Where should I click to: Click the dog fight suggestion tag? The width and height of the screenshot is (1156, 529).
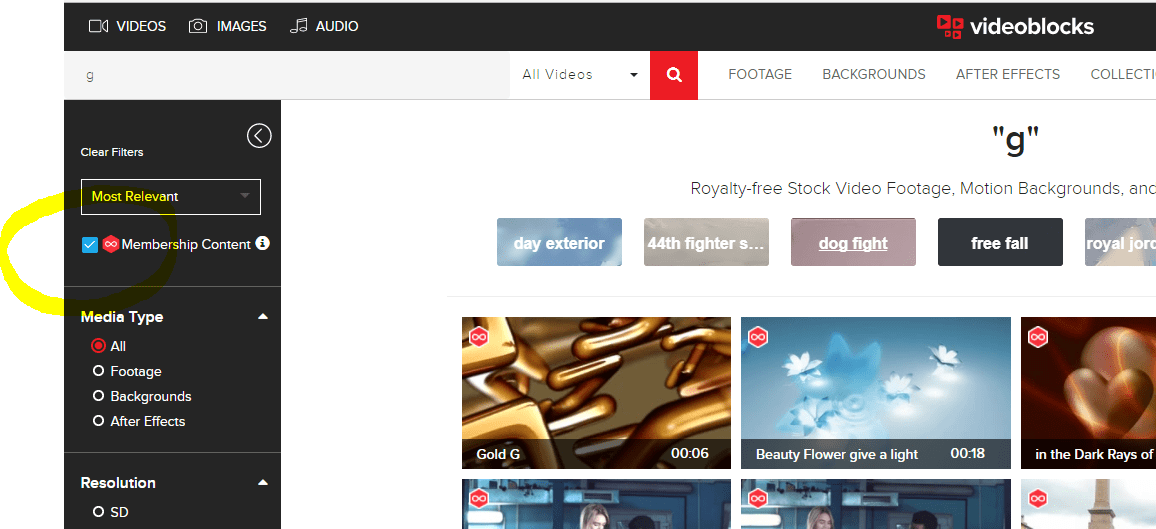tap(853, 242)
